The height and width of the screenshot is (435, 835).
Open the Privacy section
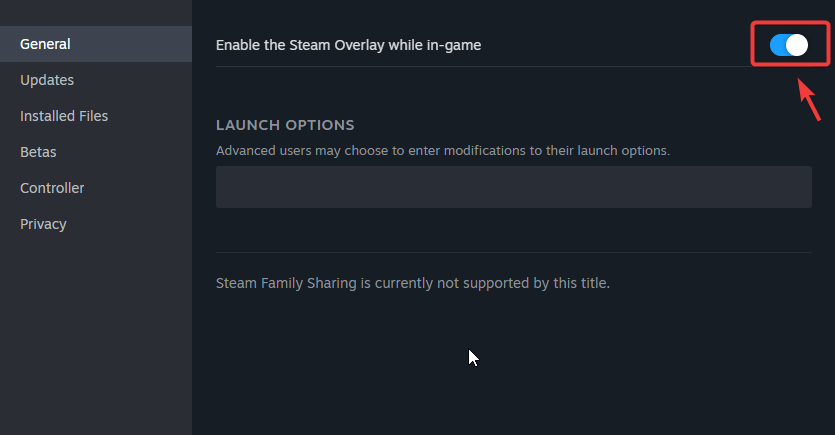tap(43, 224)
